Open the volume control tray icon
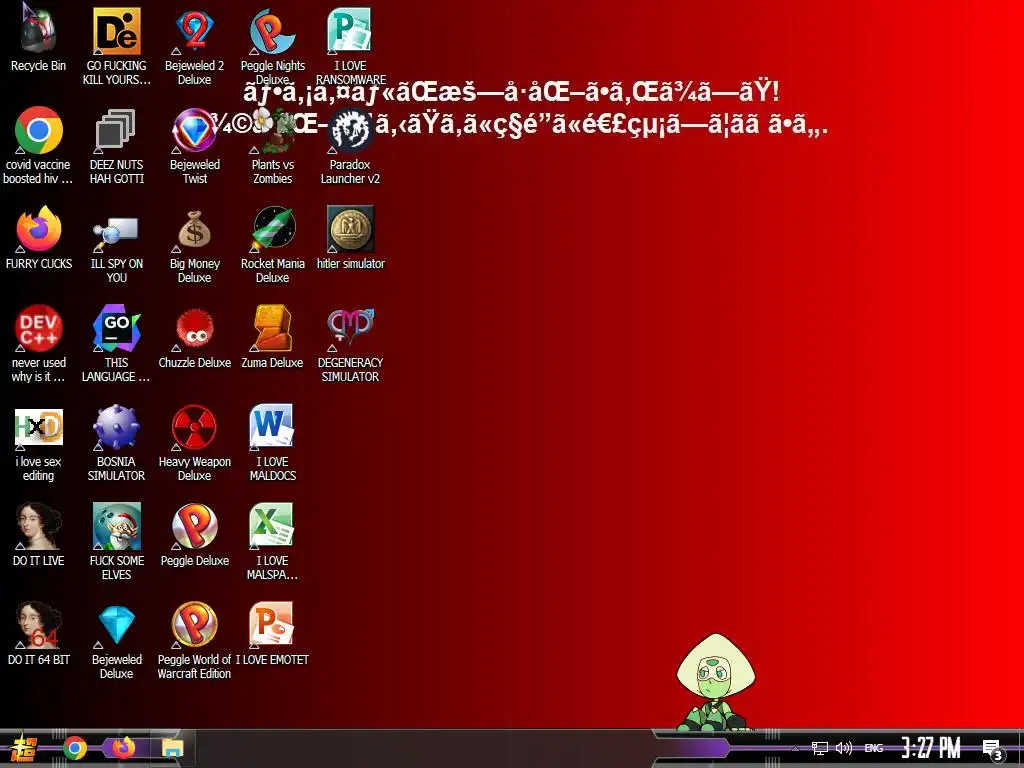The height and width of the screenshot is (768, 1024). [844, 748]
